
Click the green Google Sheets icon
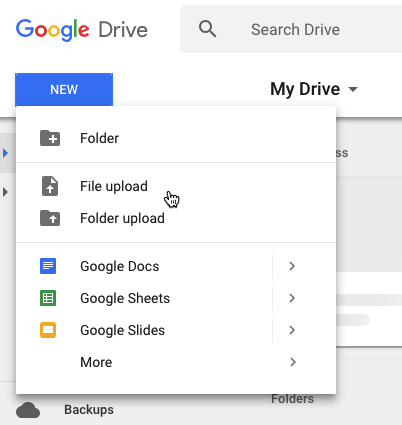click(48, 298)
